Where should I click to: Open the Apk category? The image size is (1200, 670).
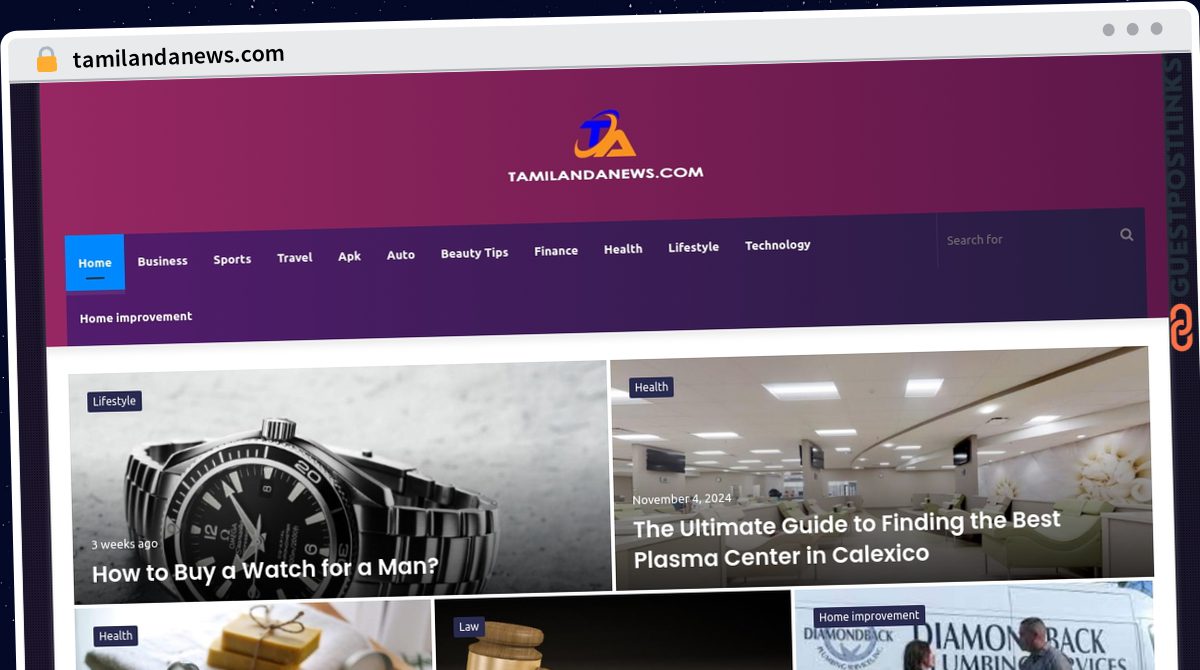point(349,256)
